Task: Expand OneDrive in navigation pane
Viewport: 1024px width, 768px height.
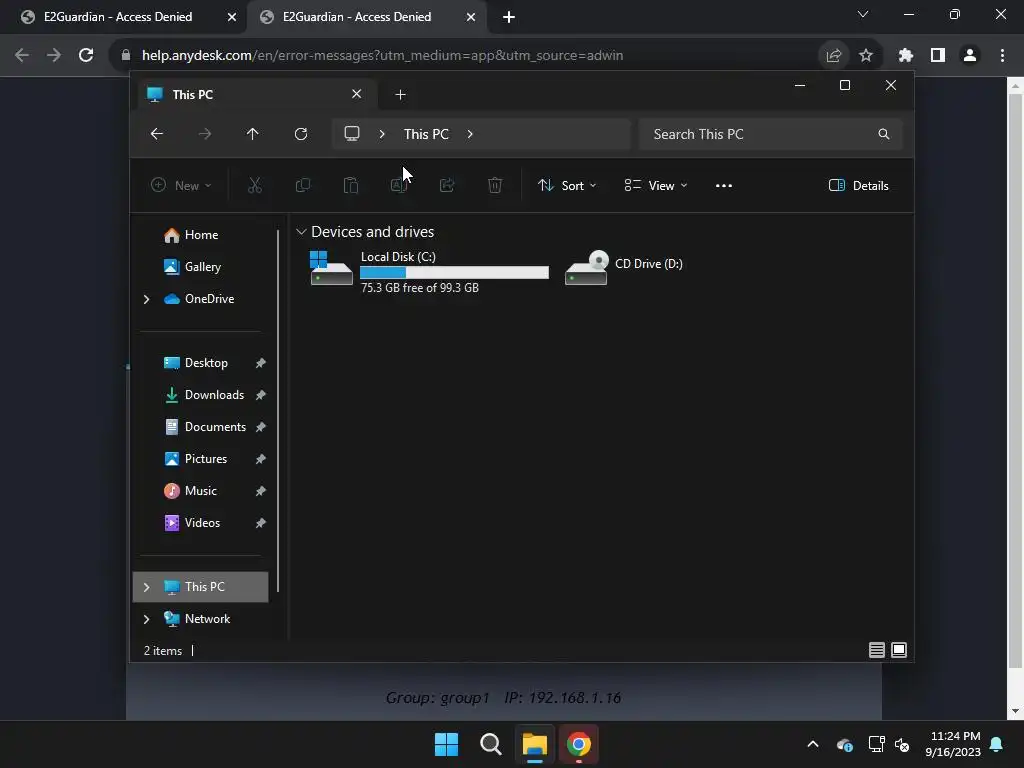Action: pos(146,299)
